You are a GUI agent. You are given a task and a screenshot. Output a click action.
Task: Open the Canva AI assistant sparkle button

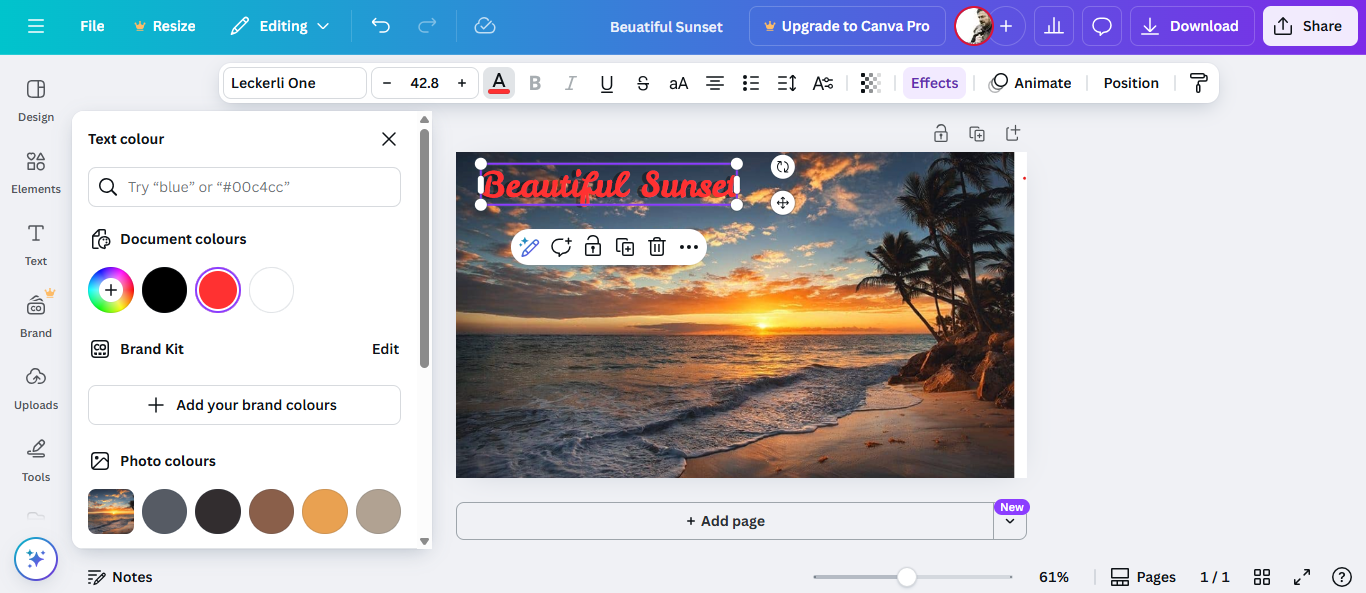[36, 559]
